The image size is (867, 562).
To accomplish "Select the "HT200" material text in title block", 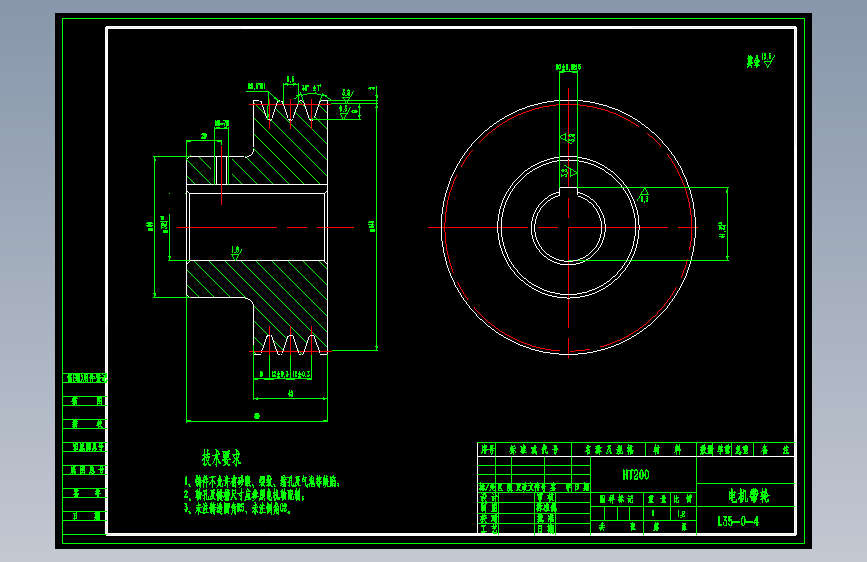I will [635, 475].
